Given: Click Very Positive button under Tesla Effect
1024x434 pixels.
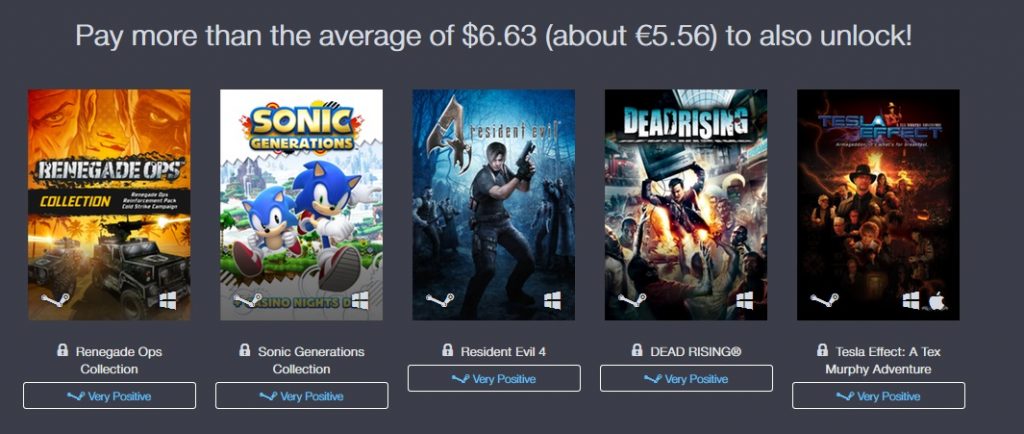Looking at the screenshot, I should coord(878,396).
